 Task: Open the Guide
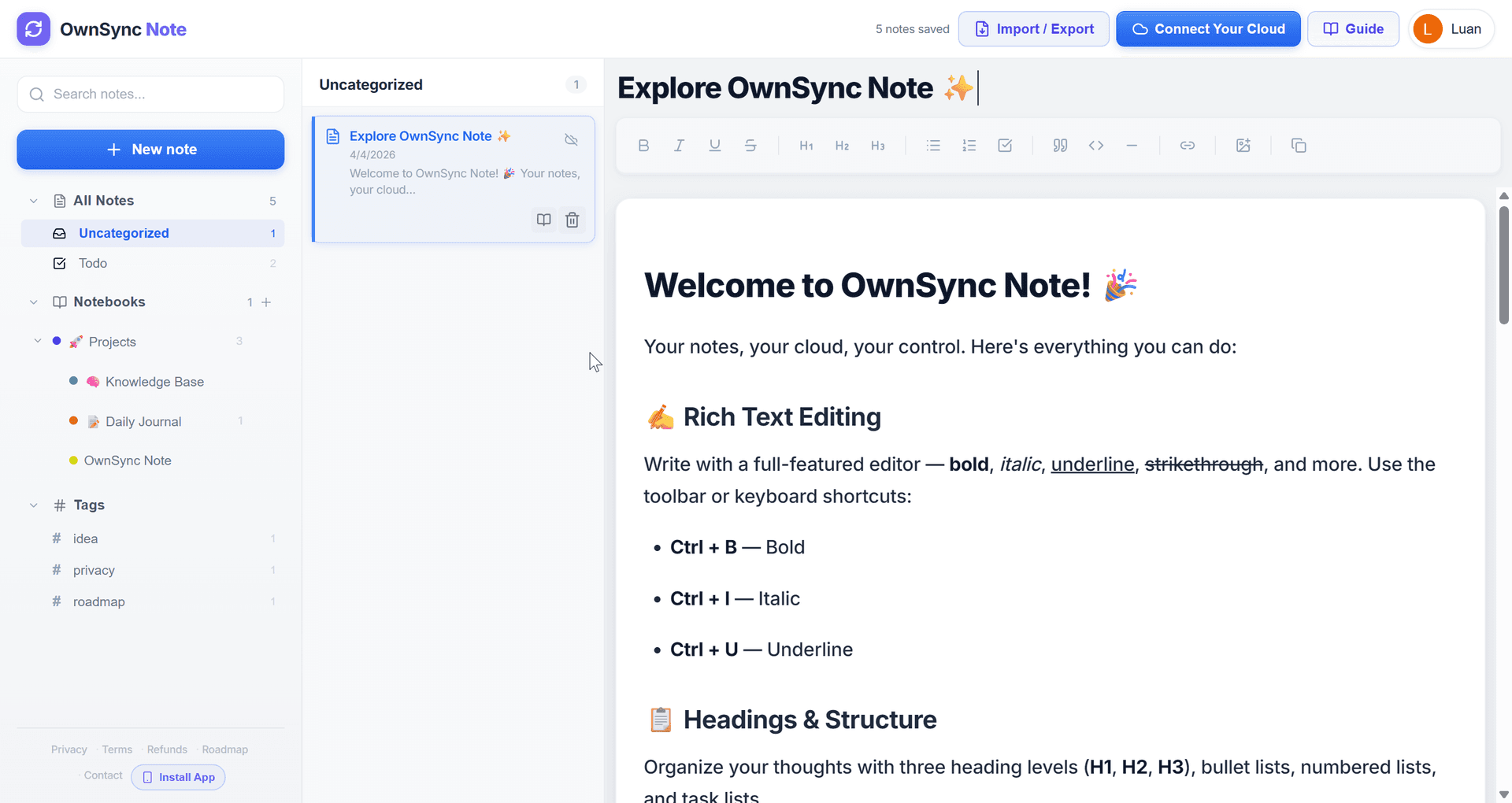1353,29
